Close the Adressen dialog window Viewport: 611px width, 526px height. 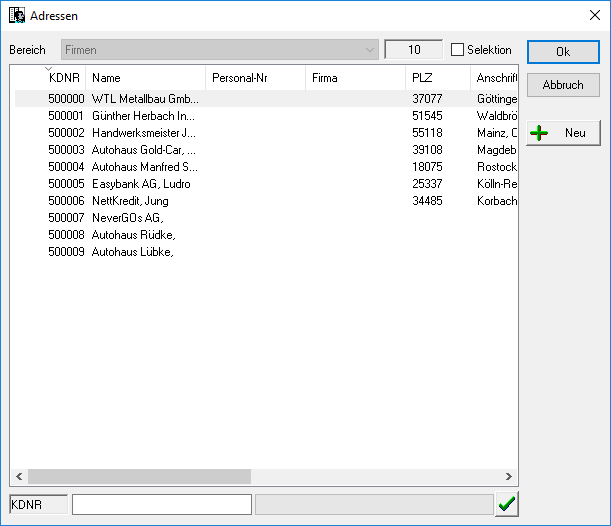tap(595, 16)
